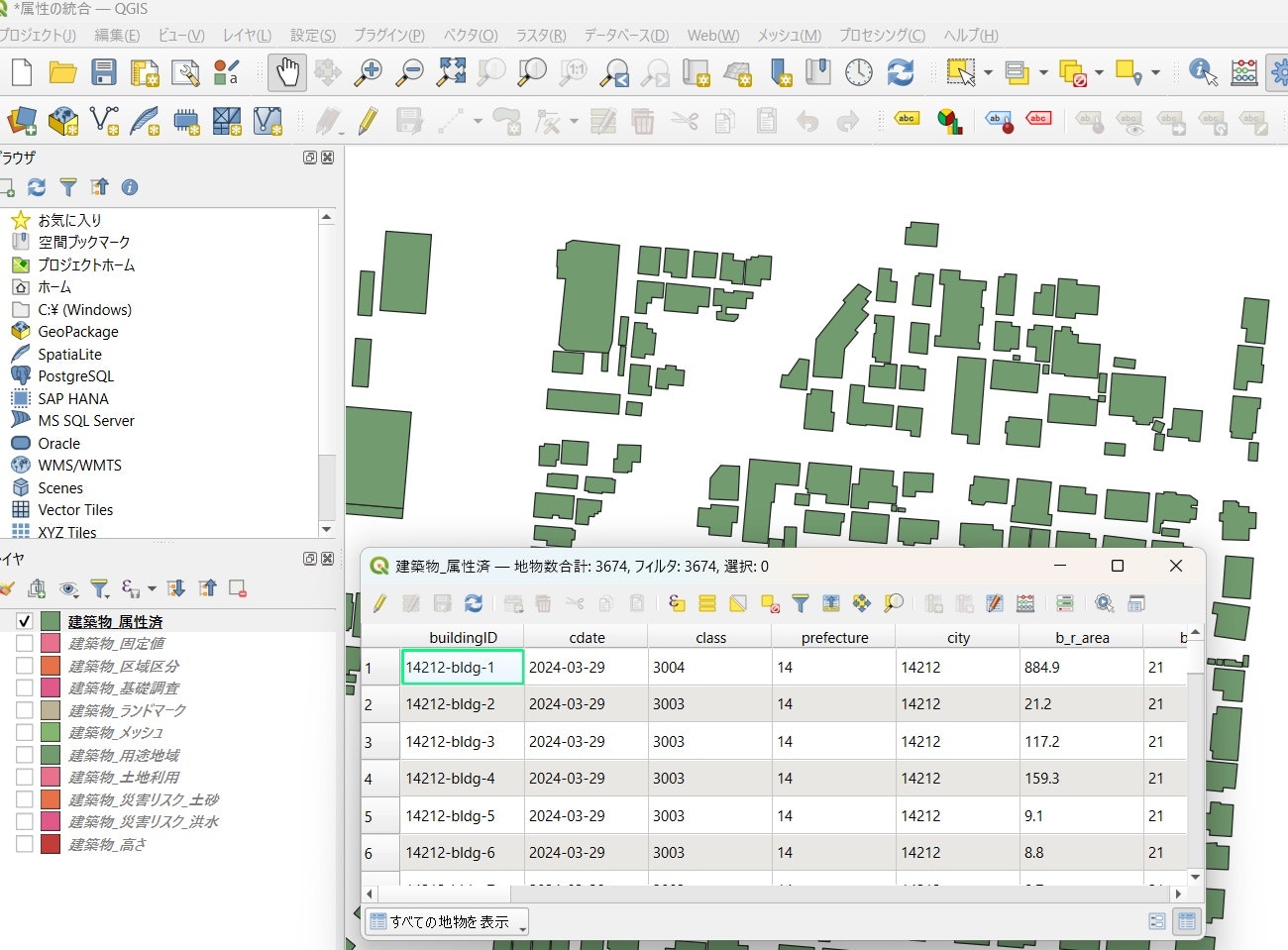Open the すべての地物を表示 filter dropdown
Viewport: 1288px width, 950px height.
click(446, 921)
